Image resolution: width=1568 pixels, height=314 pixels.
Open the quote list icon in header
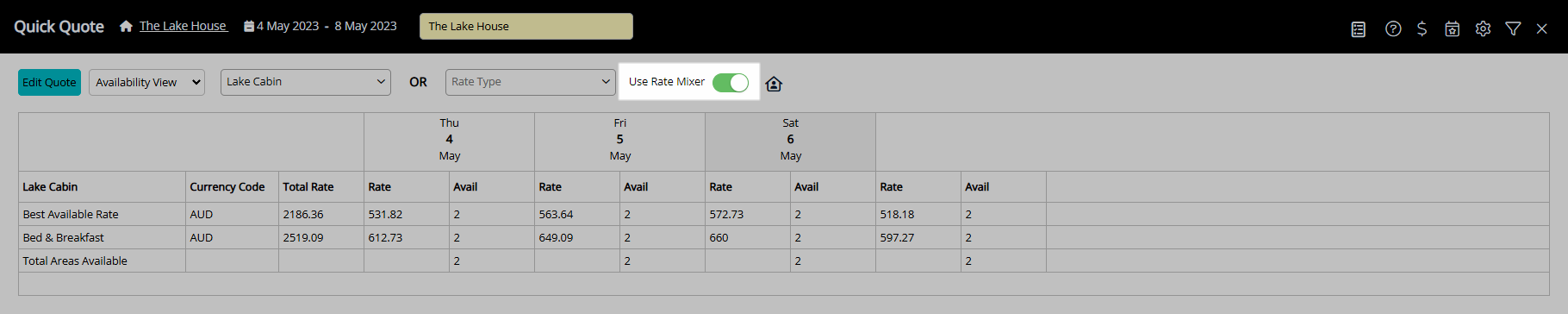(x=1359, y=29)
